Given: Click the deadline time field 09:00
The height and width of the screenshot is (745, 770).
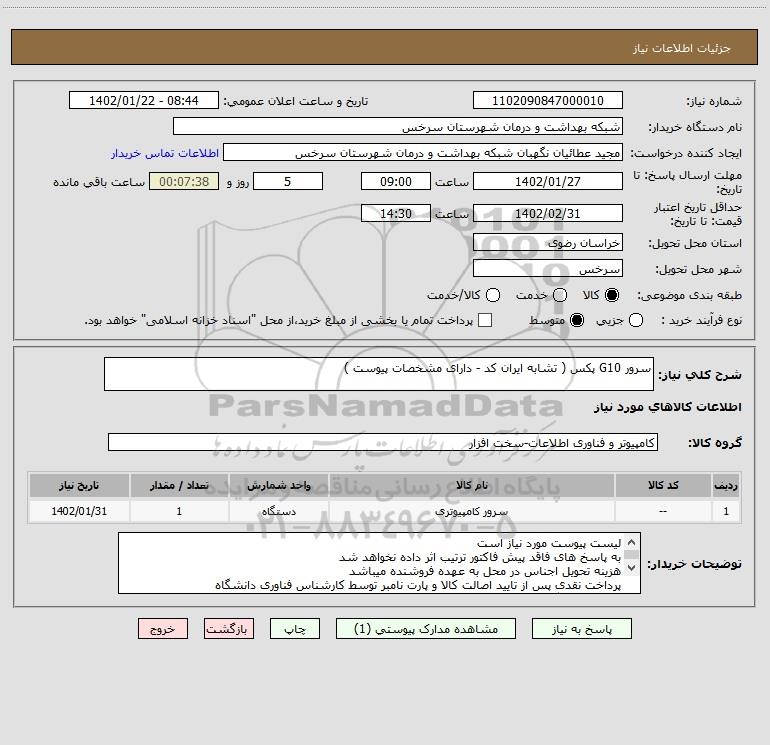Looking at the screenshot, I should tap(396, 181).
